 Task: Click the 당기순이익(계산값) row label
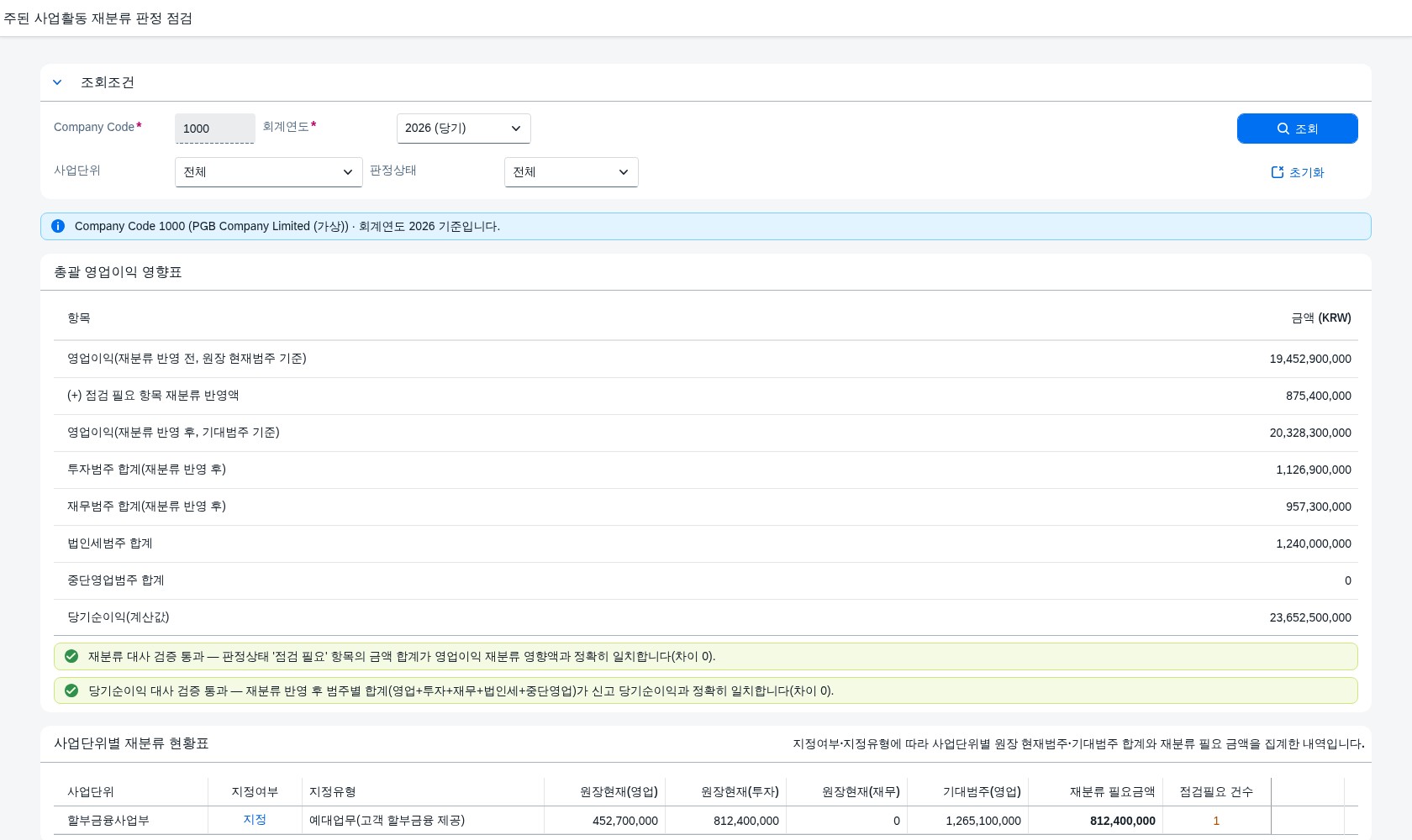(x=119, y=617)
